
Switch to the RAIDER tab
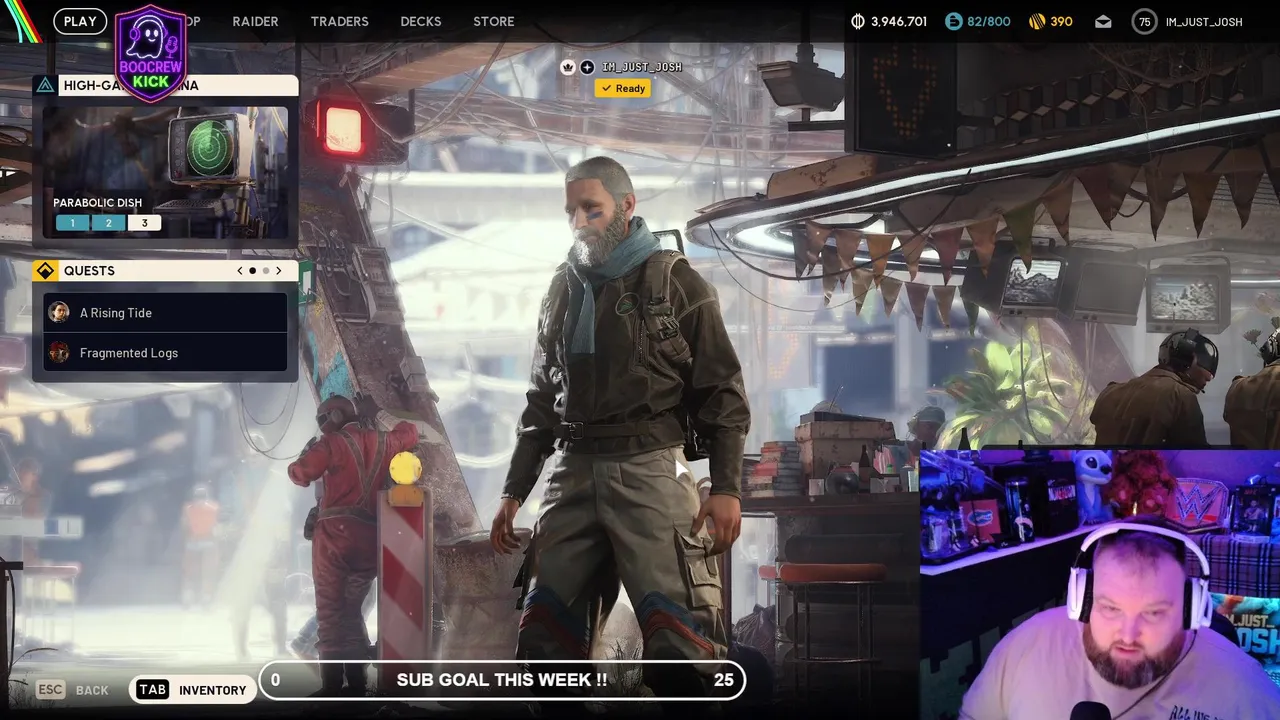pos(255,21)
